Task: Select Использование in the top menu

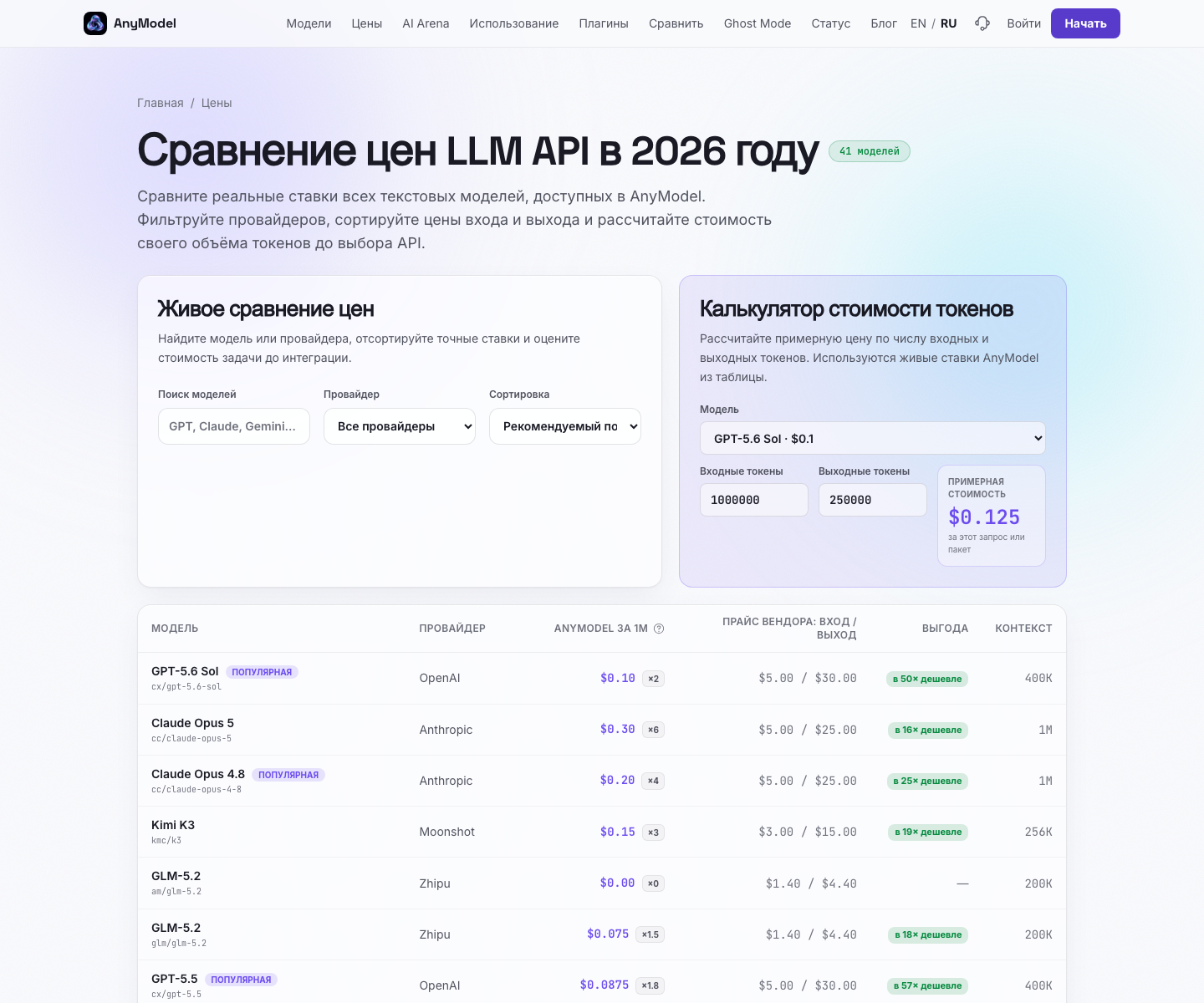Action: tap(514, 23)
